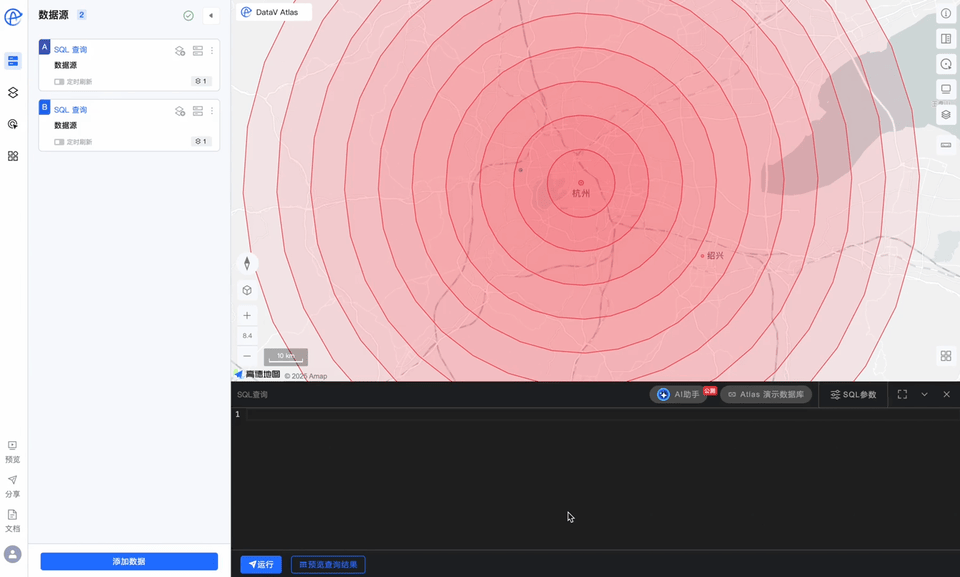The image size is (960, 577).
Task: Click 预览查询结果 button
Action: tap(328, 565)
